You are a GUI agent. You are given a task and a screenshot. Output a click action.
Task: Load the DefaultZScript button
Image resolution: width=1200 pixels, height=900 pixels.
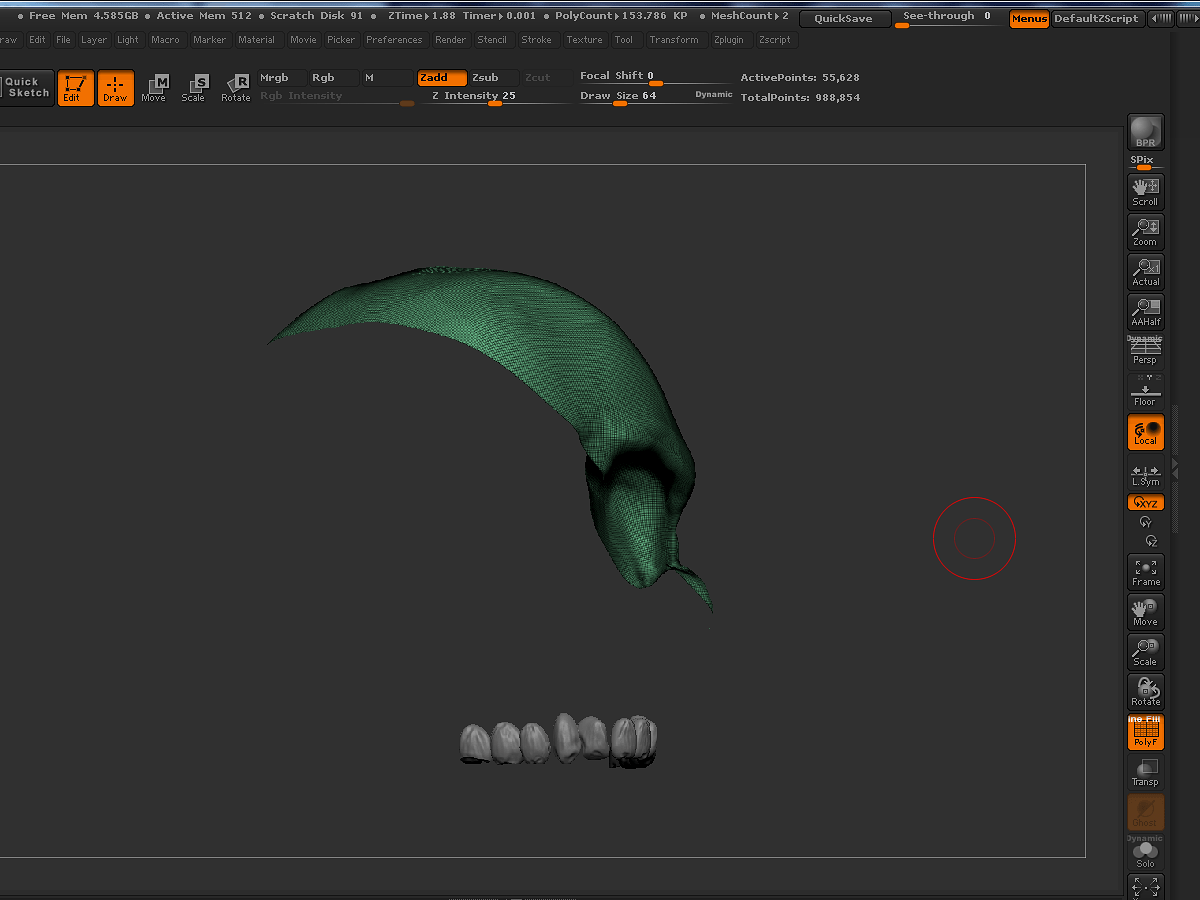pyautogui.click(x=1097, y=19)
